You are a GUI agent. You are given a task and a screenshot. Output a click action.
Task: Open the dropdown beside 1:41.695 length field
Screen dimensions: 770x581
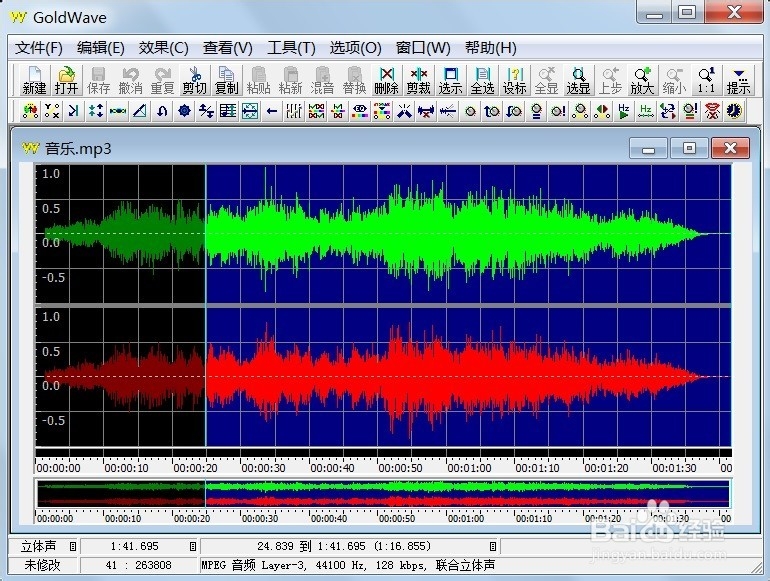[x=192, y=546]
